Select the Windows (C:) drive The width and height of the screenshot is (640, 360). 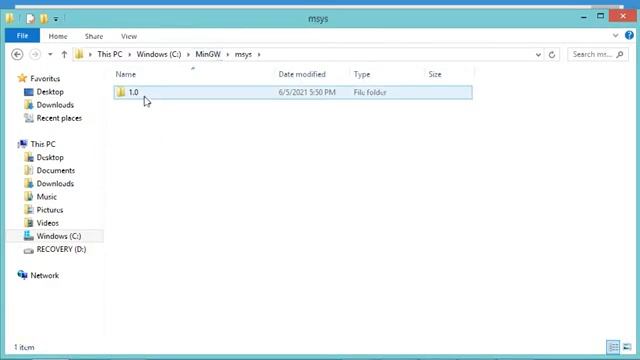pos(59,236)
